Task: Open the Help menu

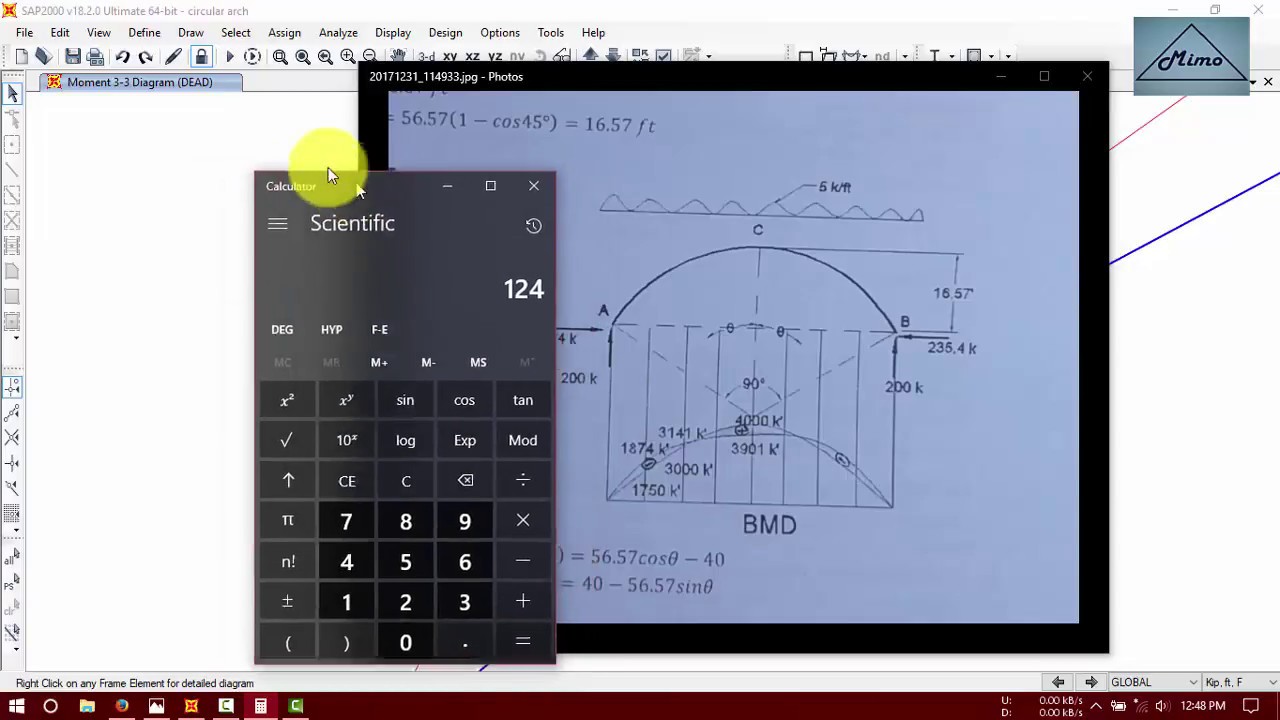Action: [593, 32]
